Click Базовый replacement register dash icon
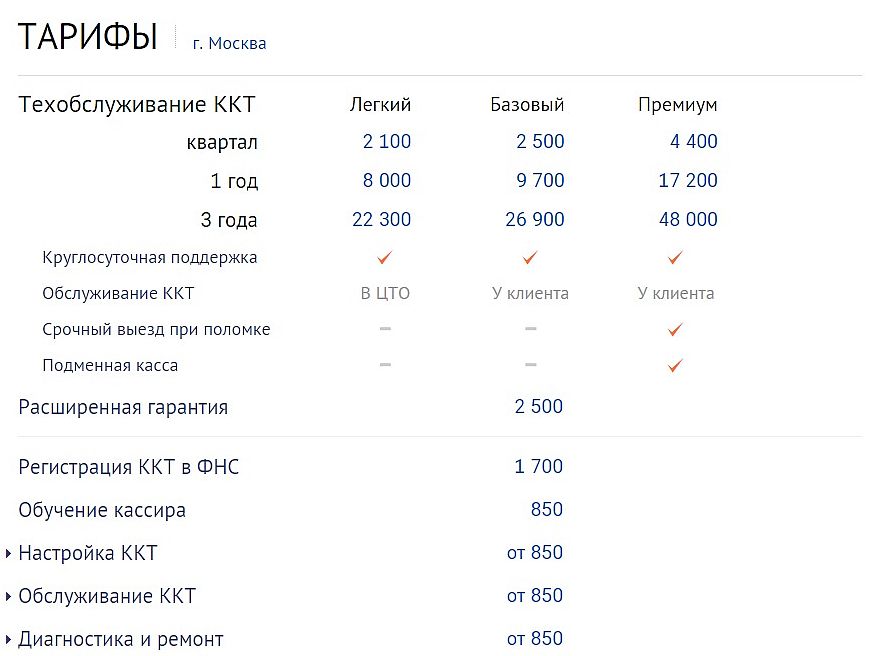 pyautogui.click(x=530, y=365)
